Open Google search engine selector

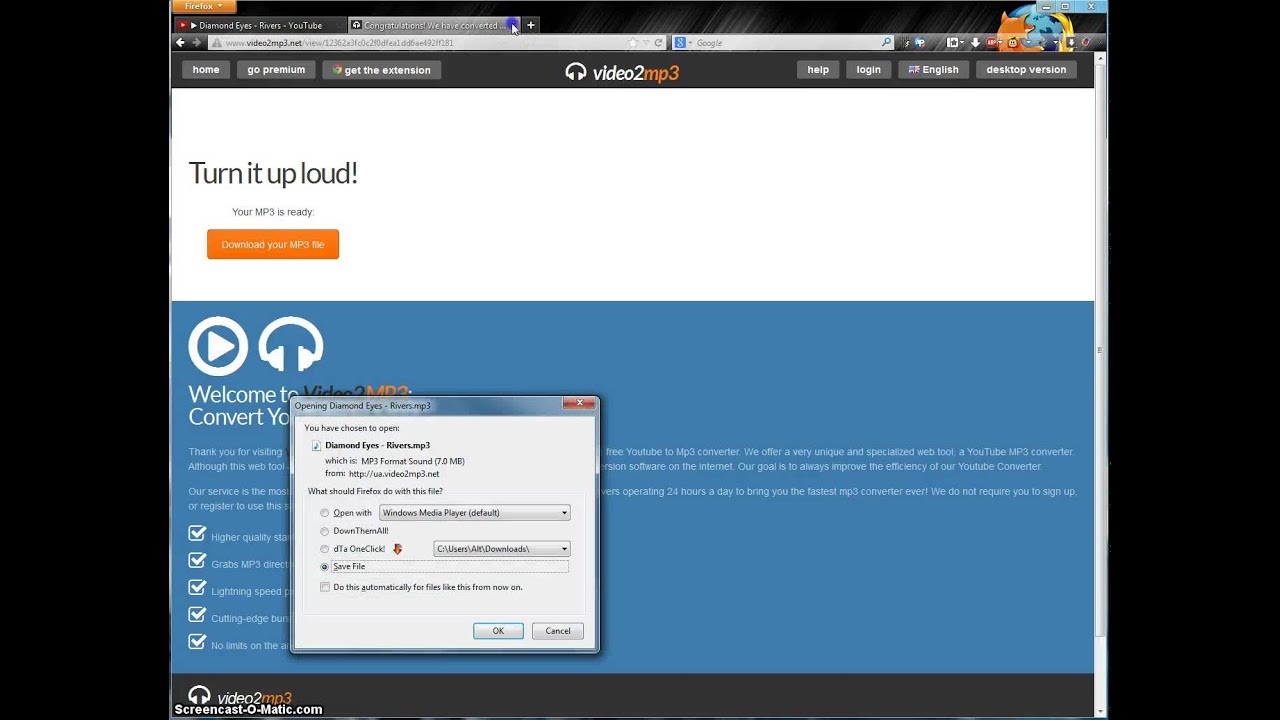pos(682,43)
